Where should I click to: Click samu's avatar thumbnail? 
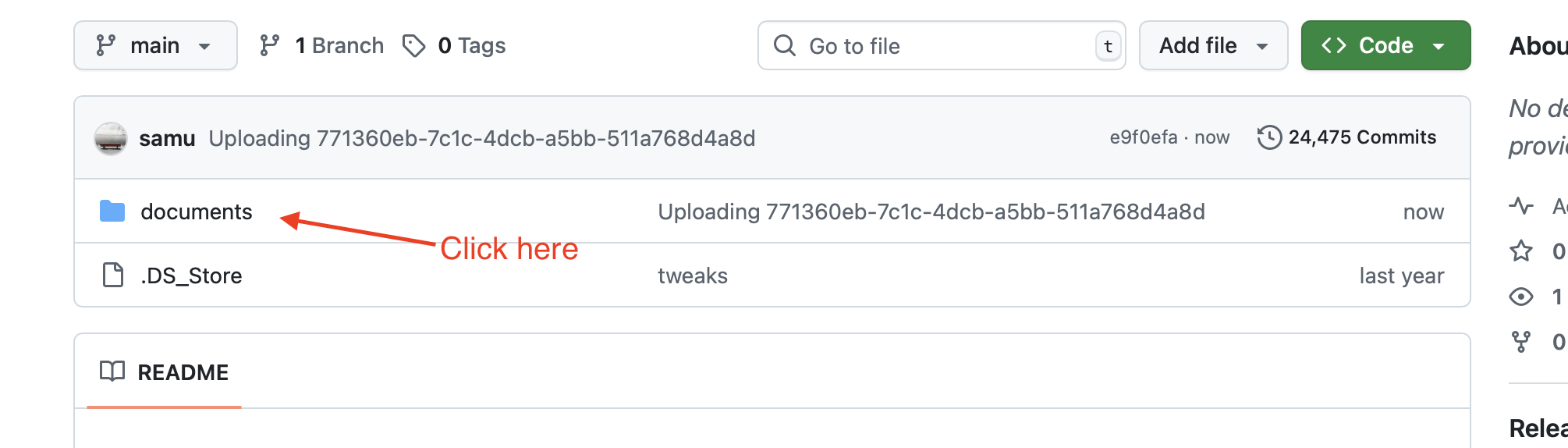coord(111,138)
